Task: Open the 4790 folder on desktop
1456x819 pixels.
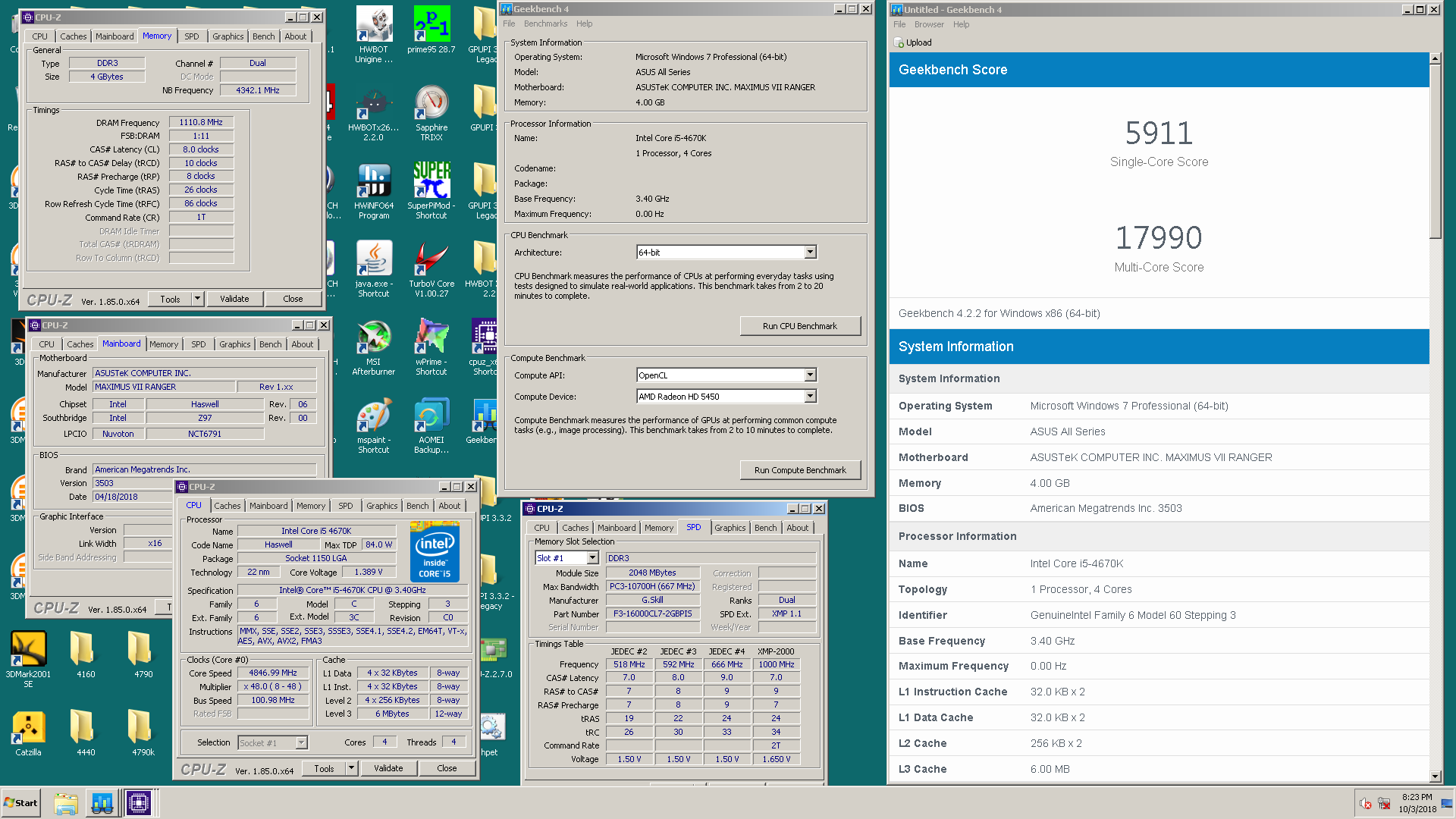Action: pyautogui.click(x=143, y=654)
